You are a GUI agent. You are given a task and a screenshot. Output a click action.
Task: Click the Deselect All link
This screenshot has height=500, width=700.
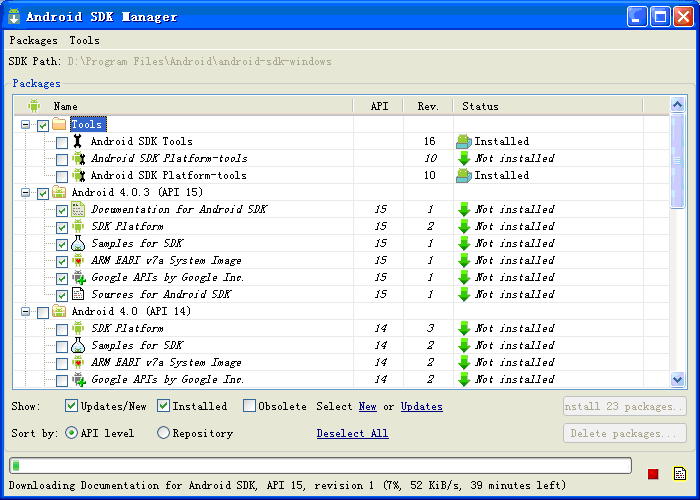click(353, 433)
